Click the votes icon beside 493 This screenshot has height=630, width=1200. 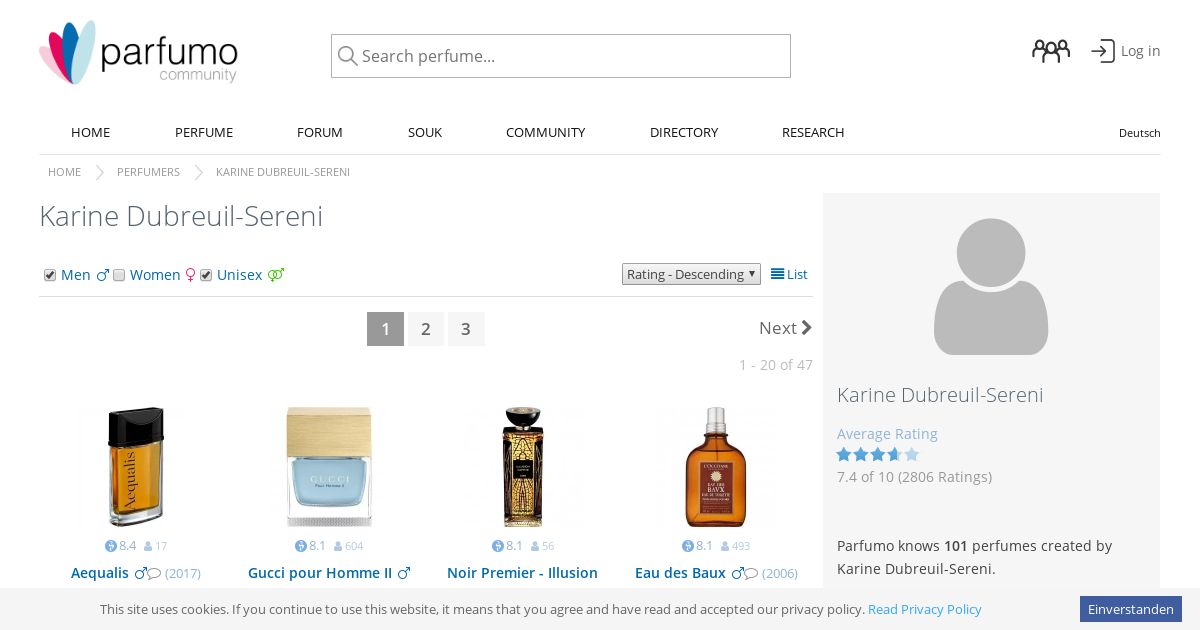point(725,547)
